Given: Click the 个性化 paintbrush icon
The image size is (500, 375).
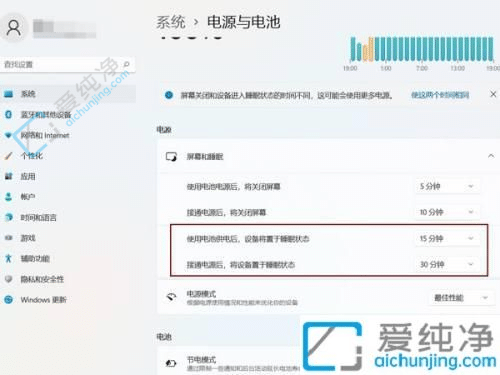Looking at the screenshot, I should coord(8,156).
